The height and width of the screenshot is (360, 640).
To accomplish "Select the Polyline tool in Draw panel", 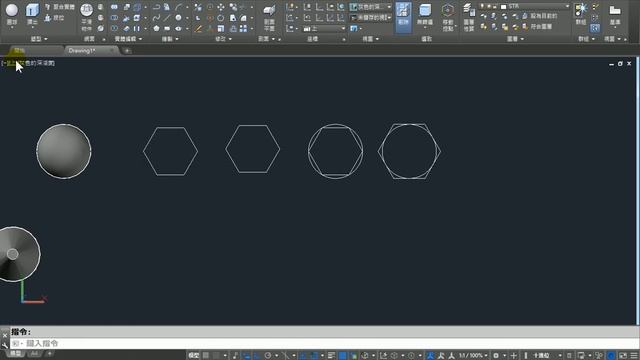I will click(156, 7).
